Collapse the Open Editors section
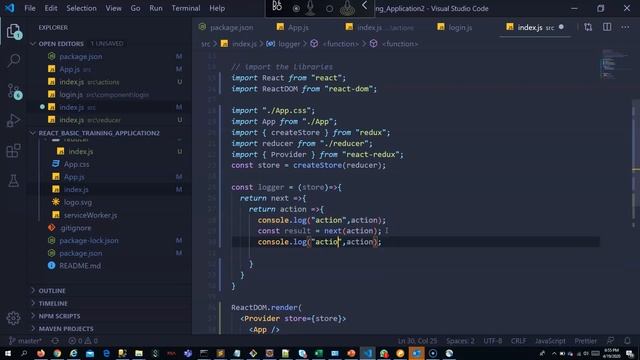The height and width of the screenshot is (360, 640). coord(61,44)
